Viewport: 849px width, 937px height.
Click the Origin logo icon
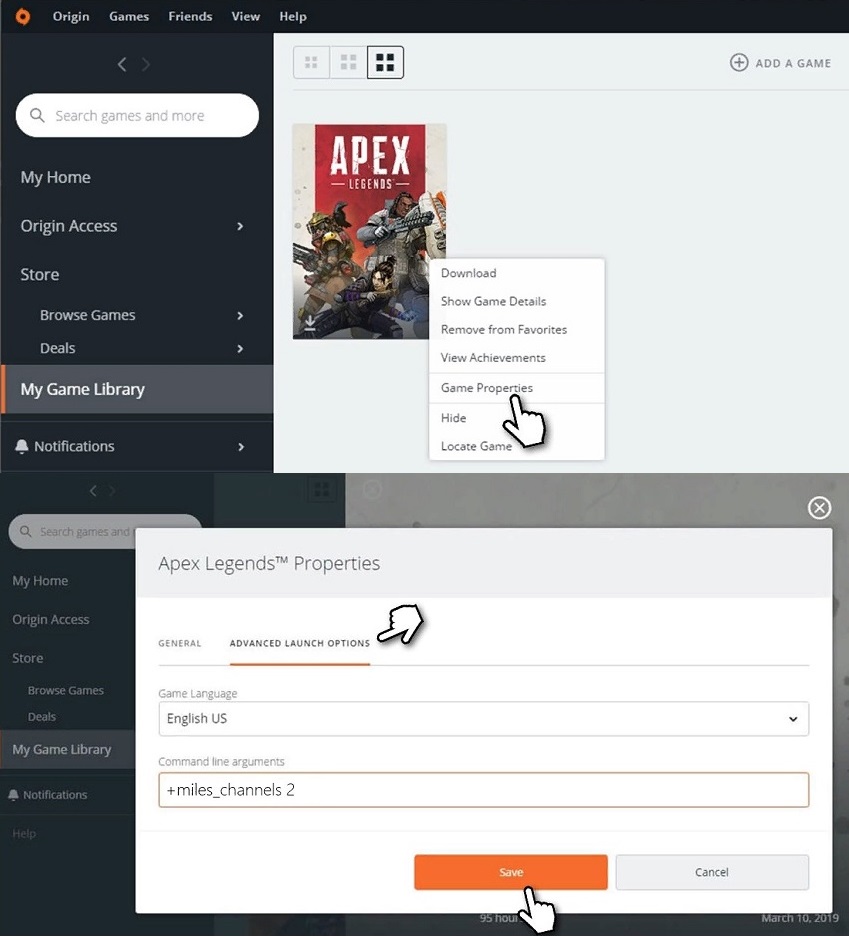point(23,16)
